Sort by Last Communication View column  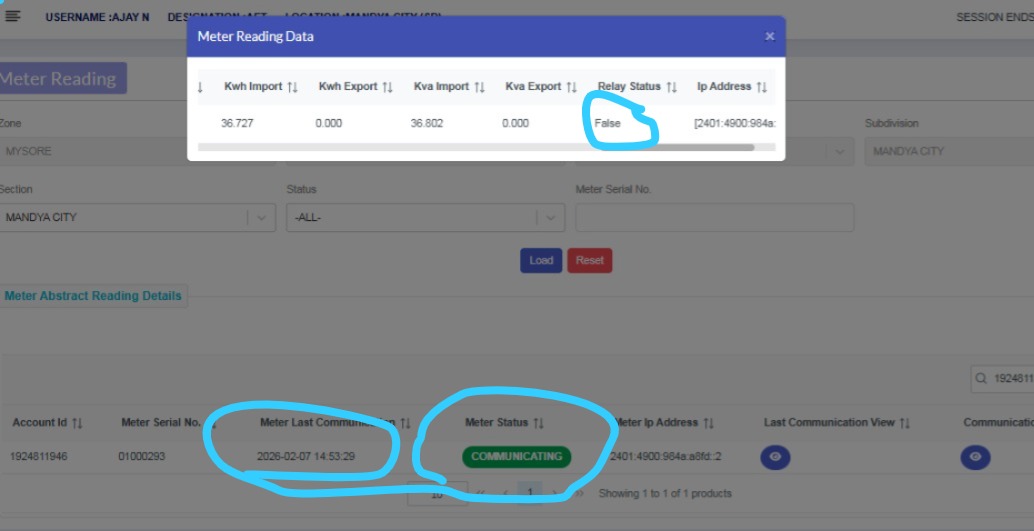837,422
